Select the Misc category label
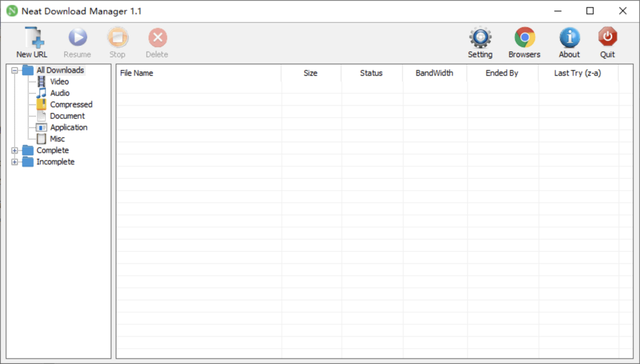The height and width of the screenshot is (364, 640). coord(57,139)
